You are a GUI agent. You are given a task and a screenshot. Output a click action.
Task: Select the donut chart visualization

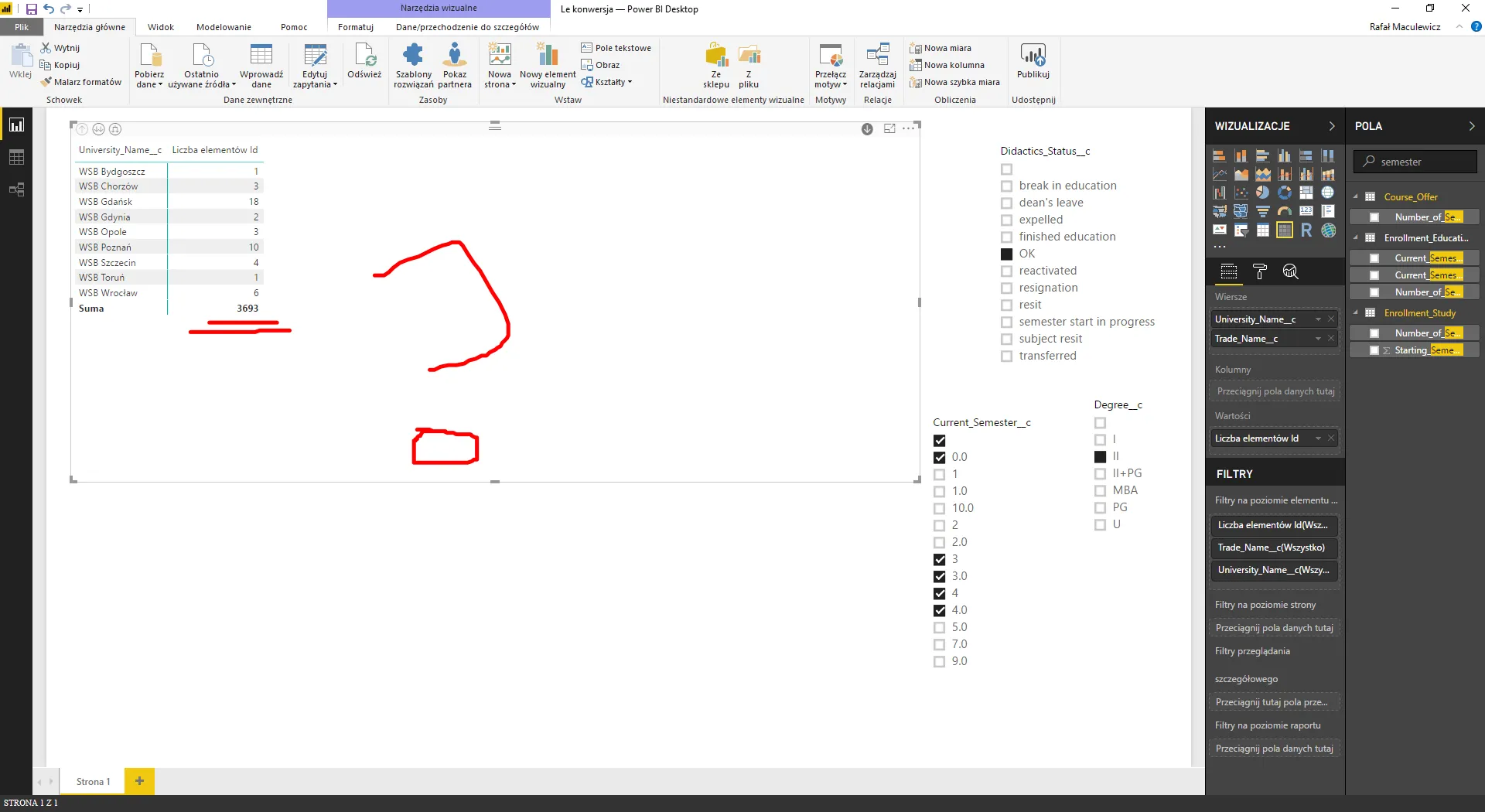pos(1285,193)
